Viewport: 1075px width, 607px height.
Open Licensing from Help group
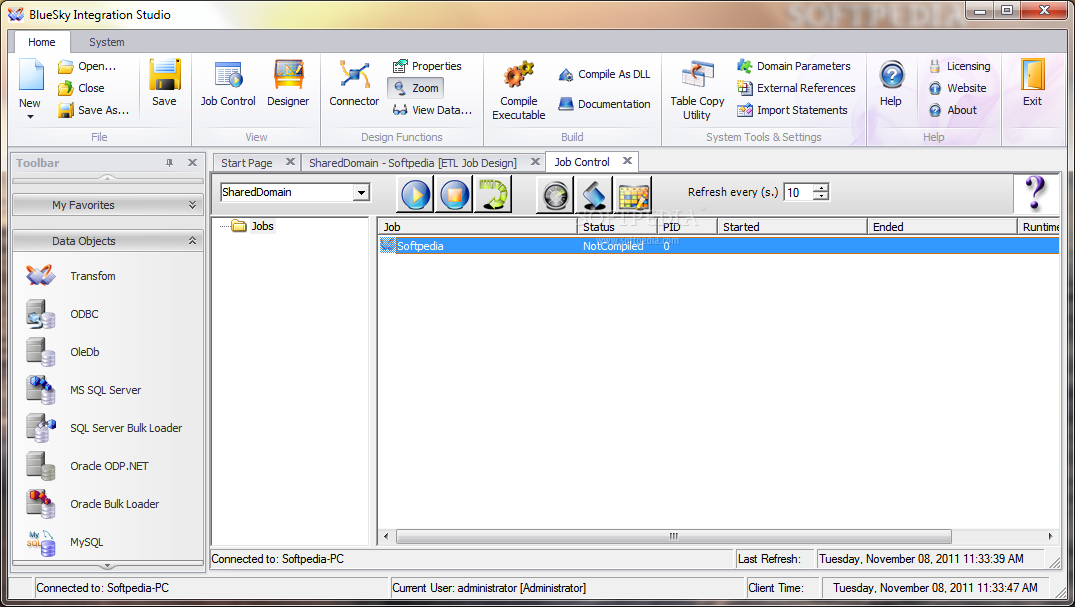tap(960, 67)
